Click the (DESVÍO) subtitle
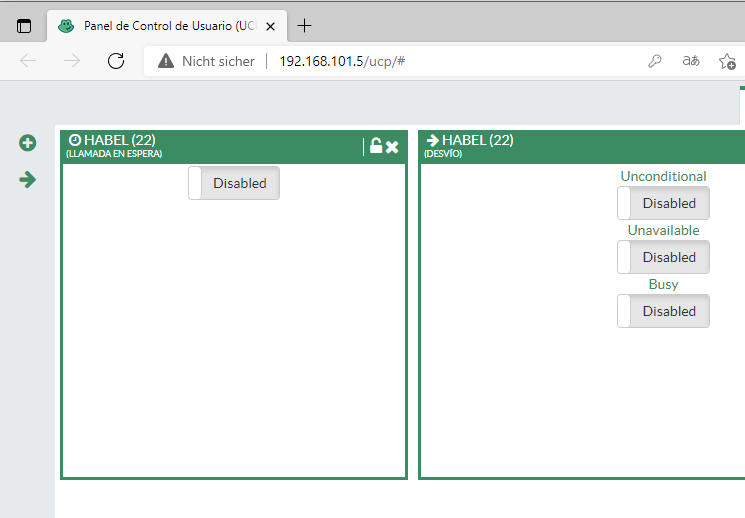The height and width of the screenshot is (518, 745). (443, 154)
